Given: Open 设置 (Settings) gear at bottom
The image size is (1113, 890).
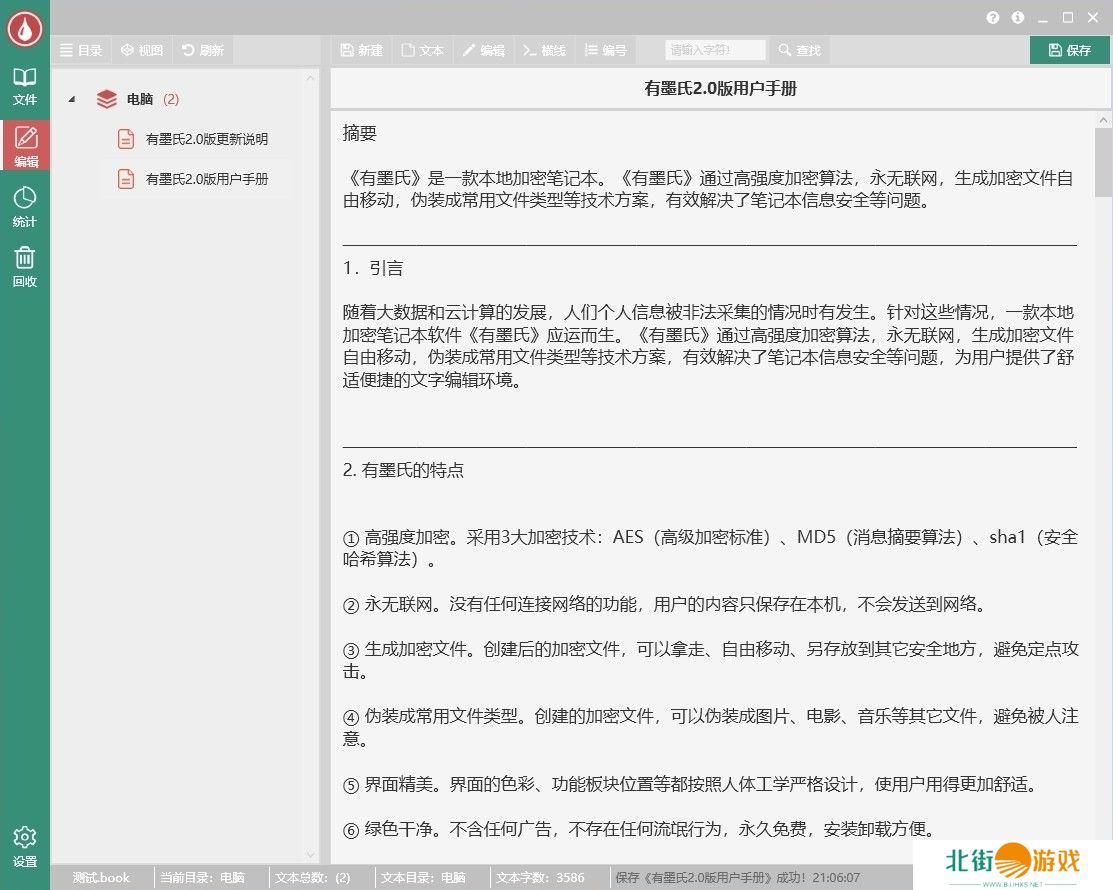Looking at the screenshot, I should tap(24, 846).
